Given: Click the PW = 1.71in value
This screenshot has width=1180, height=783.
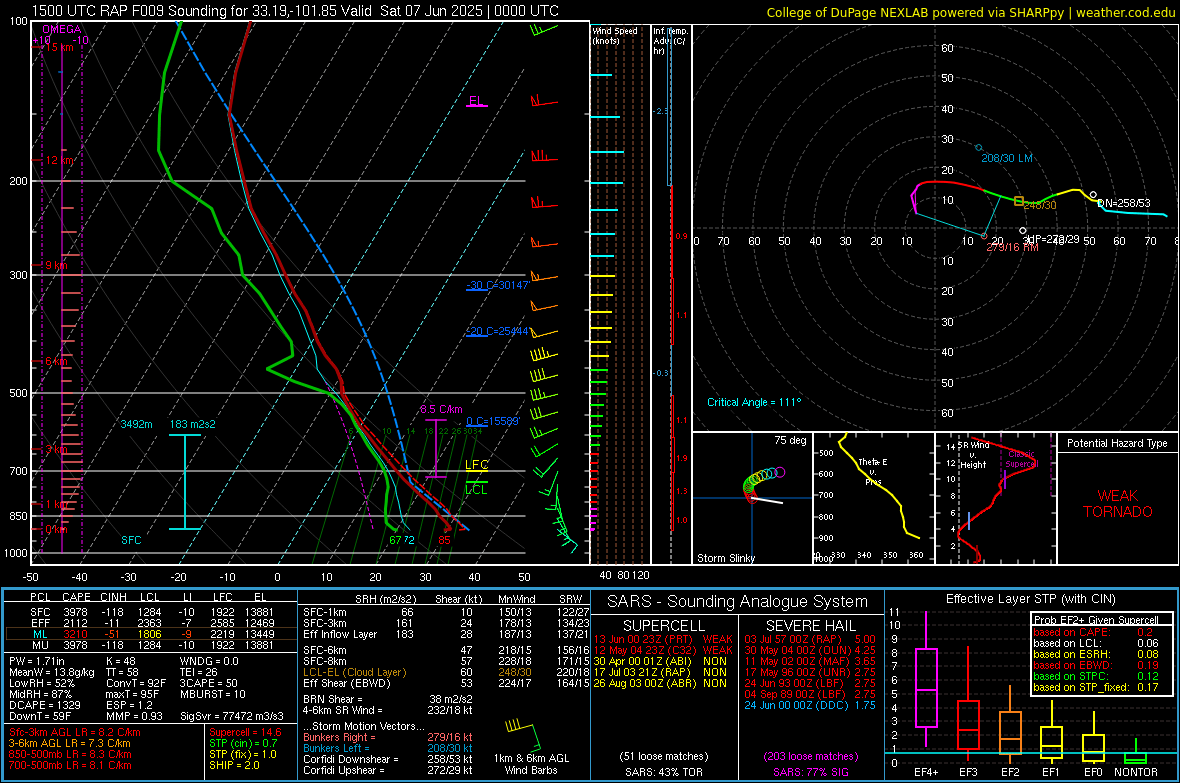Looking at the screenshot, I should [37, 661].
